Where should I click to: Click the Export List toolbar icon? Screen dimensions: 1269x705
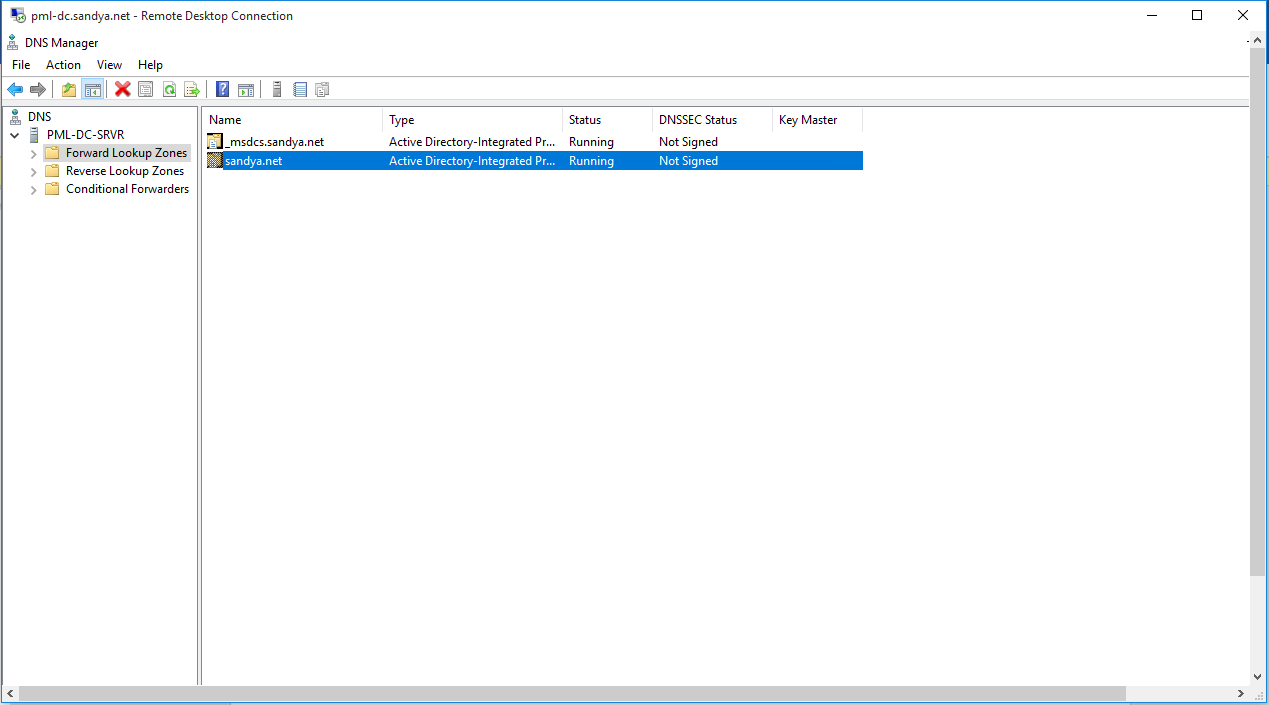pyautogui.click(x=192, y=90)
